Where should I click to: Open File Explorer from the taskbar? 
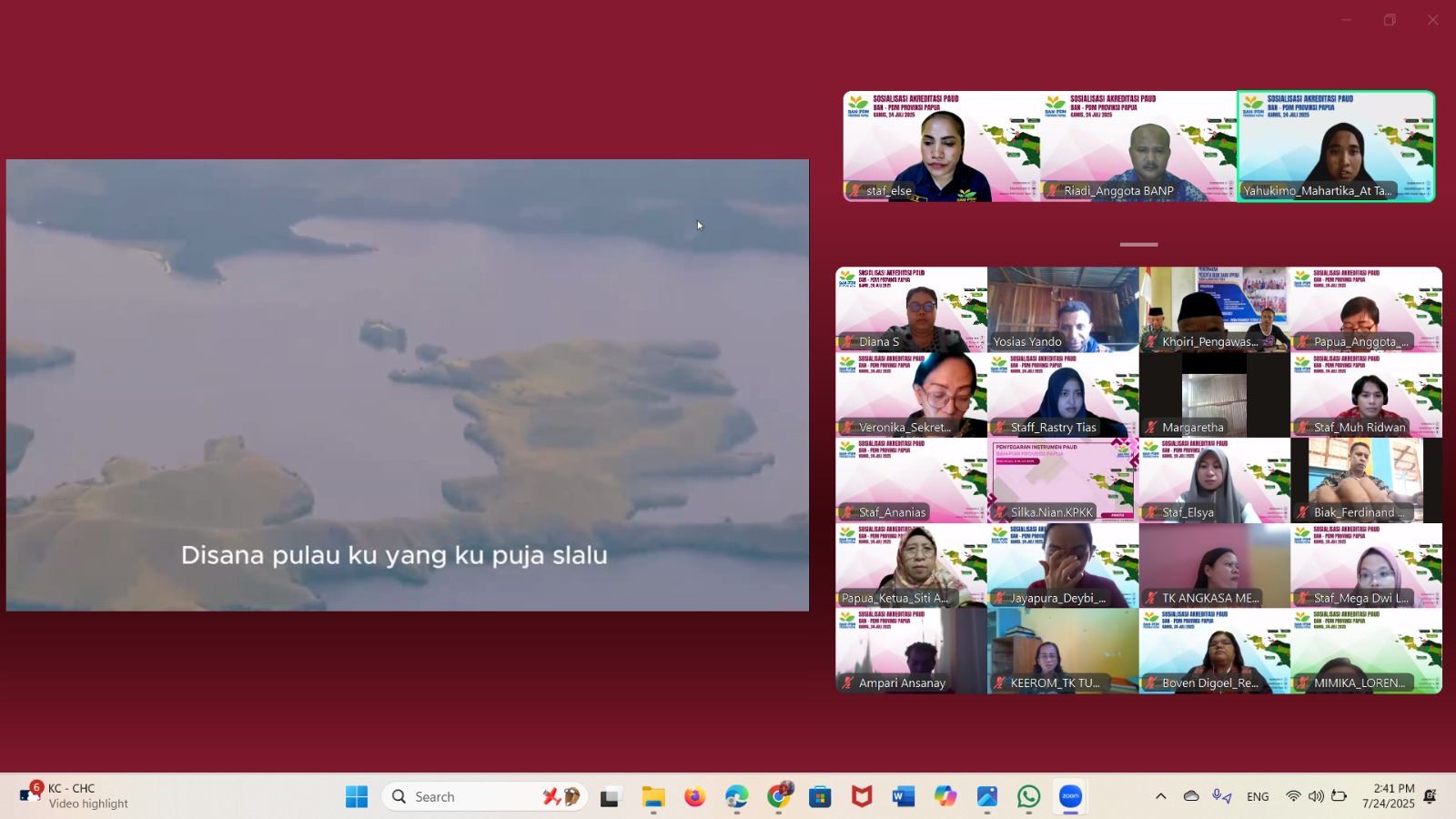(x=652, y=797)
